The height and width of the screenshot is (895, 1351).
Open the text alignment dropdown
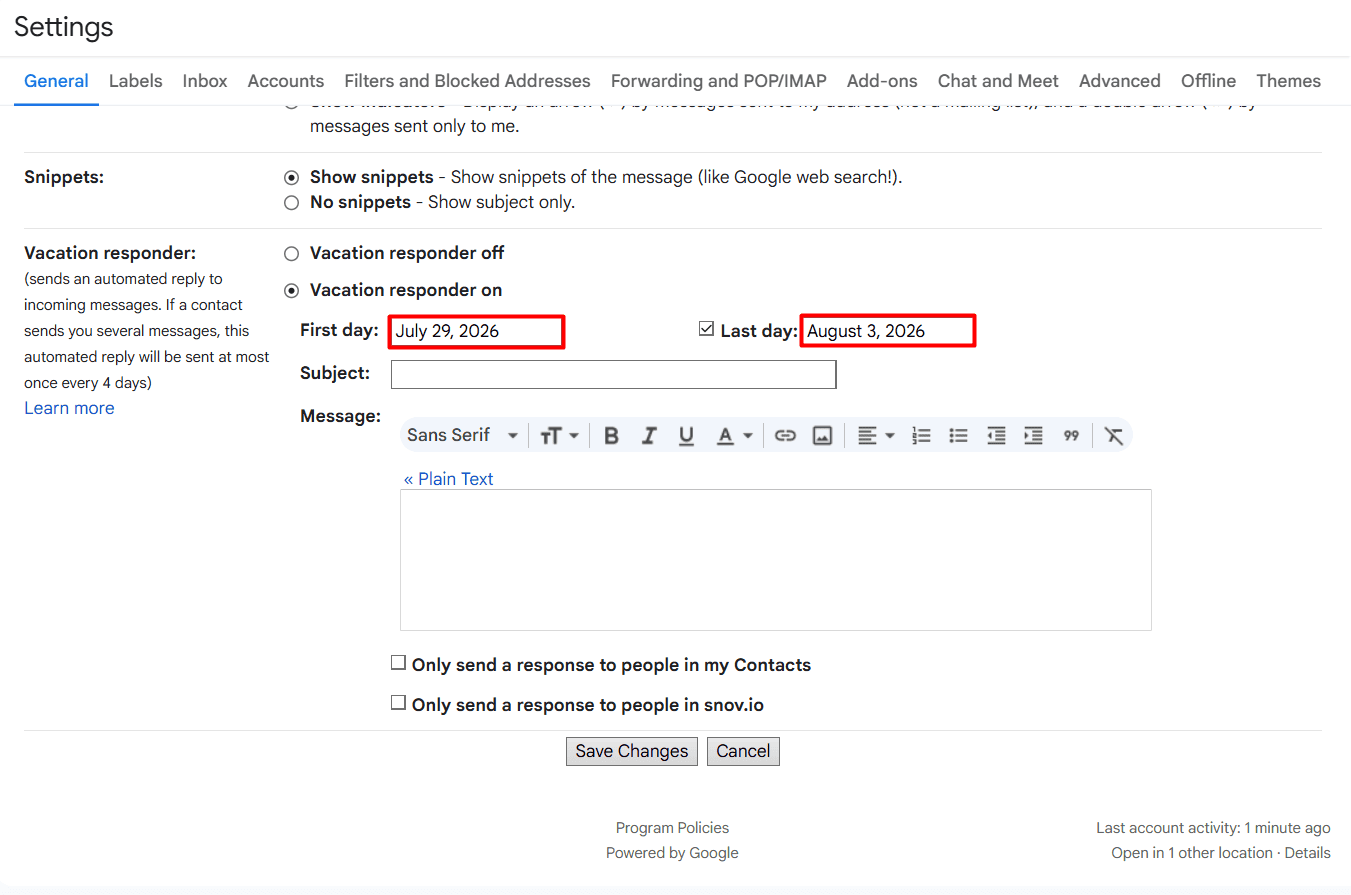(x=875, y=436)
